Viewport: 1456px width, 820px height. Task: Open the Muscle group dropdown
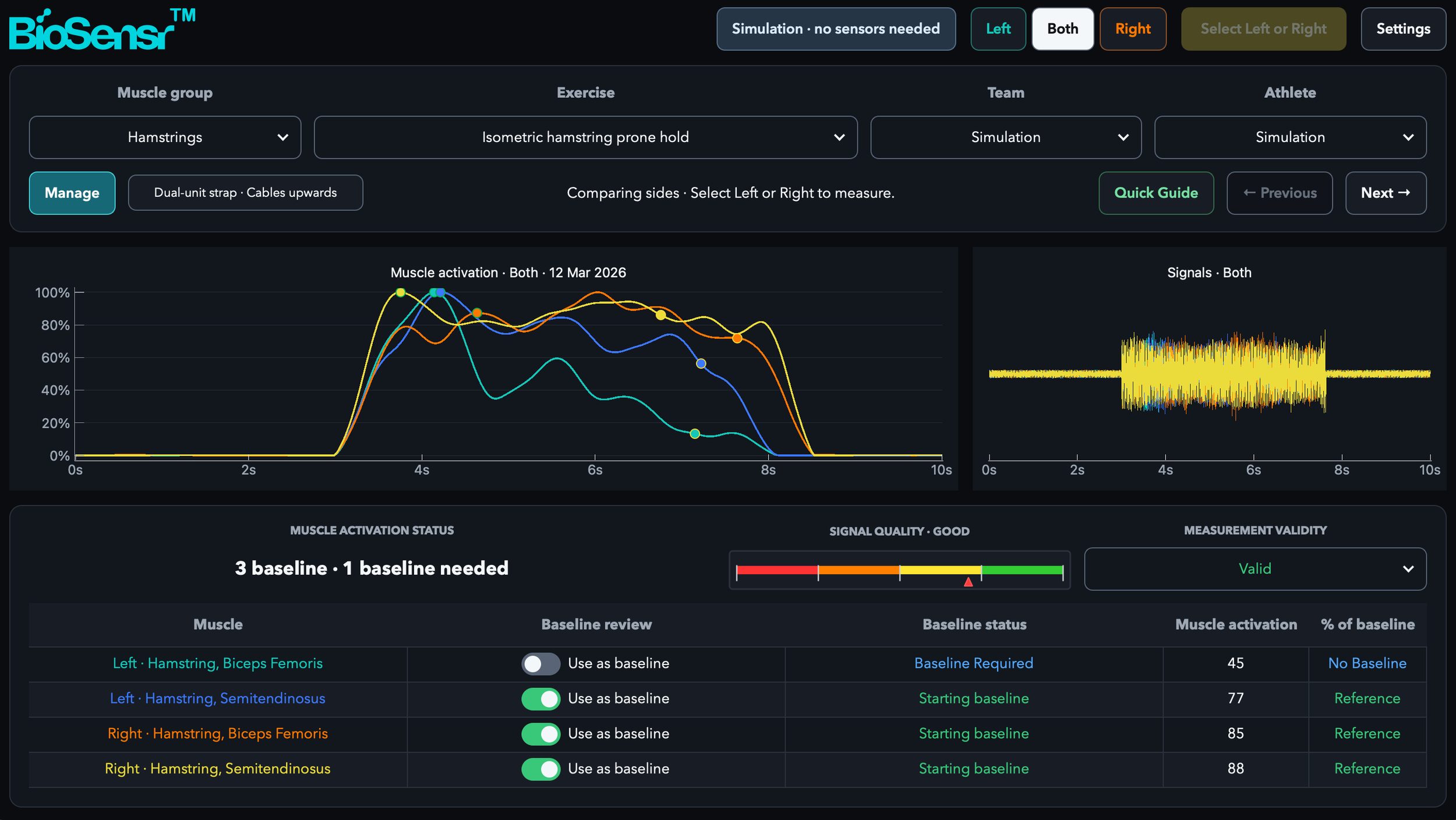point(165,137)
